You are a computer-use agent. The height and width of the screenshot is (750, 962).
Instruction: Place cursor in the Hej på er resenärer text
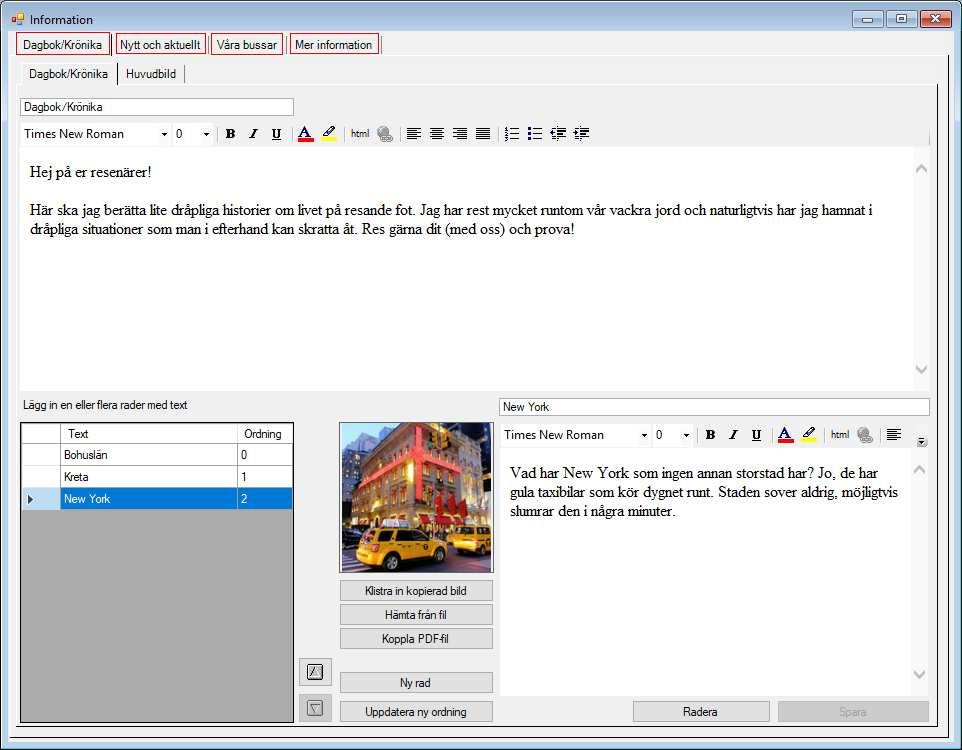(90, 172)
